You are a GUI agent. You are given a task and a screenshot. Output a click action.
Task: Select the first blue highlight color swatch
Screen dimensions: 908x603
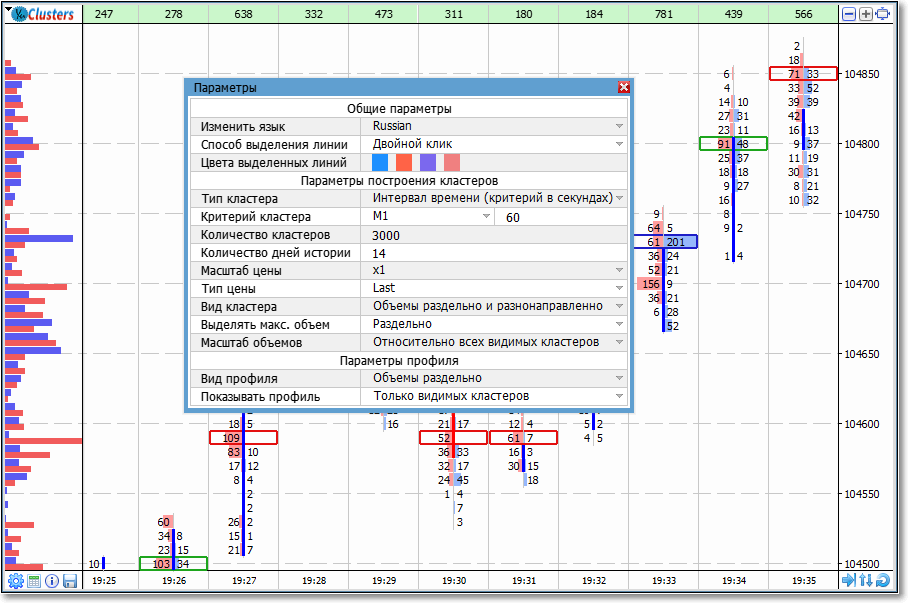(380, 163)
